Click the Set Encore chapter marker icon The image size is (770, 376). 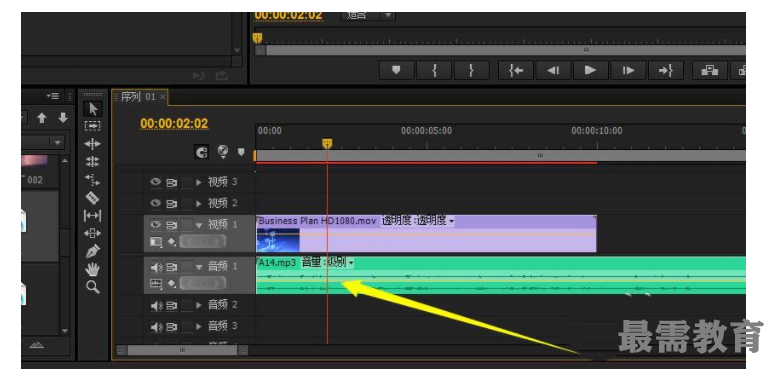click(223, 152)
